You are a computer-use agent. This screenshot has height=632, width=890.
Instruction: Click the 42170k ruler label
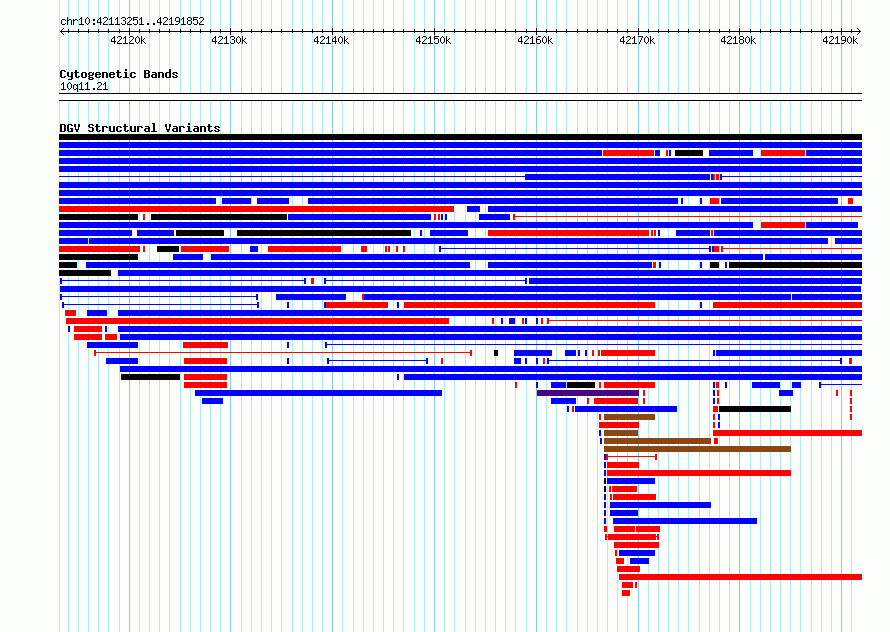coord(637,40)
